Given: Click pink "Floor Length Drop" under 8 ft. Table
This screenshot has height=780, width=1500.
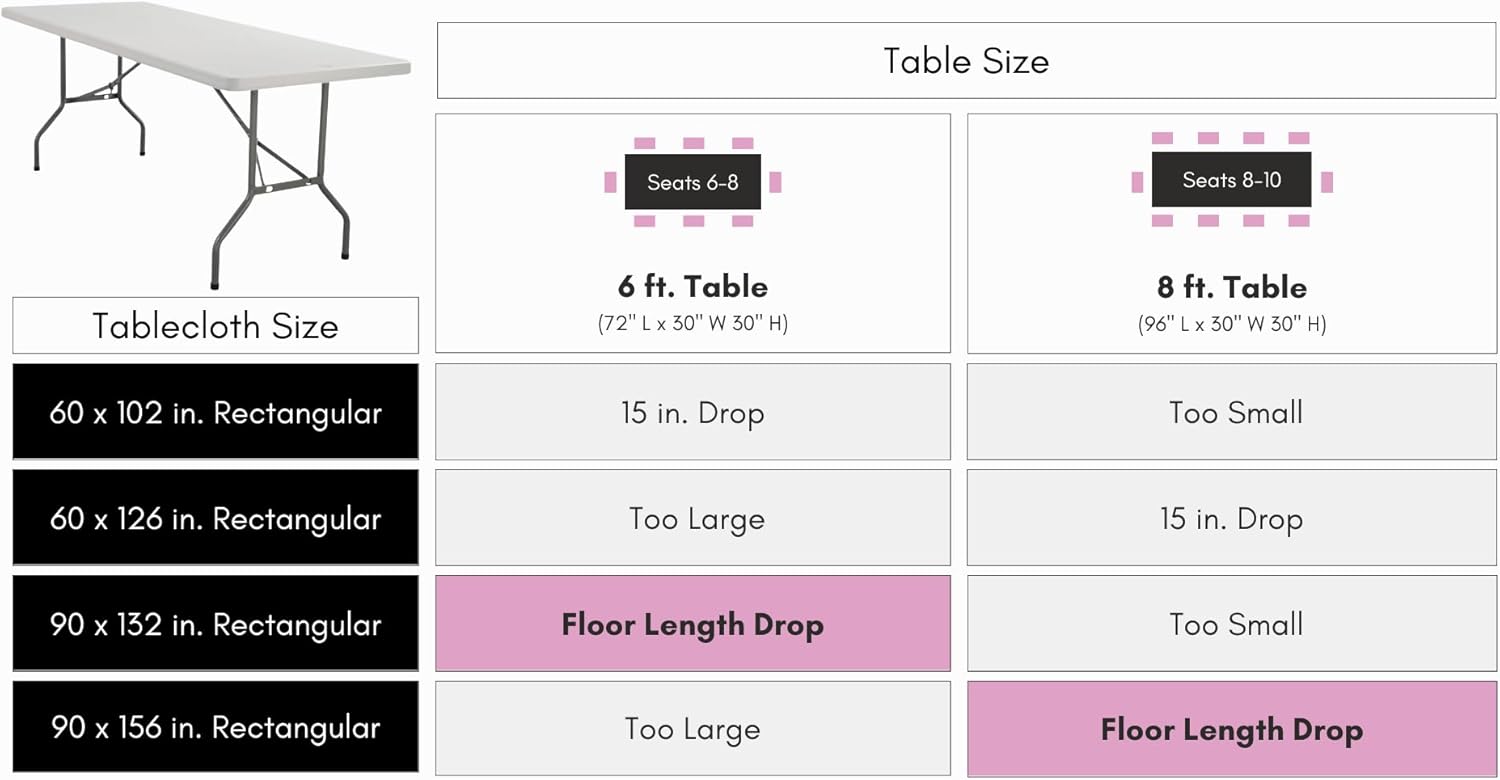Looking at the screenshot, I should pyautogui.click(x=1231, y=729).
